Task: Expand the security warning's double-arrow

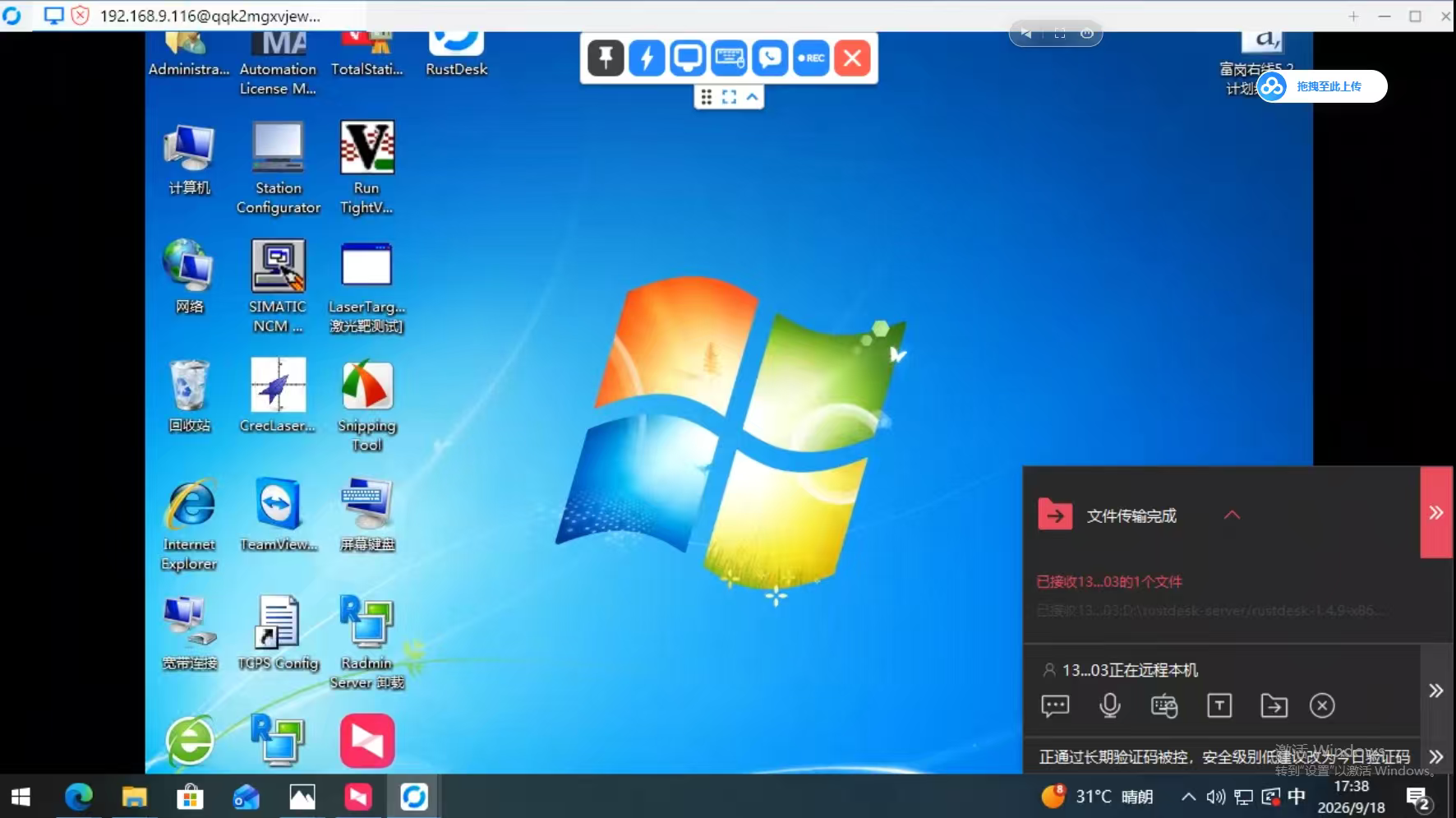Action: (1436, 756)
